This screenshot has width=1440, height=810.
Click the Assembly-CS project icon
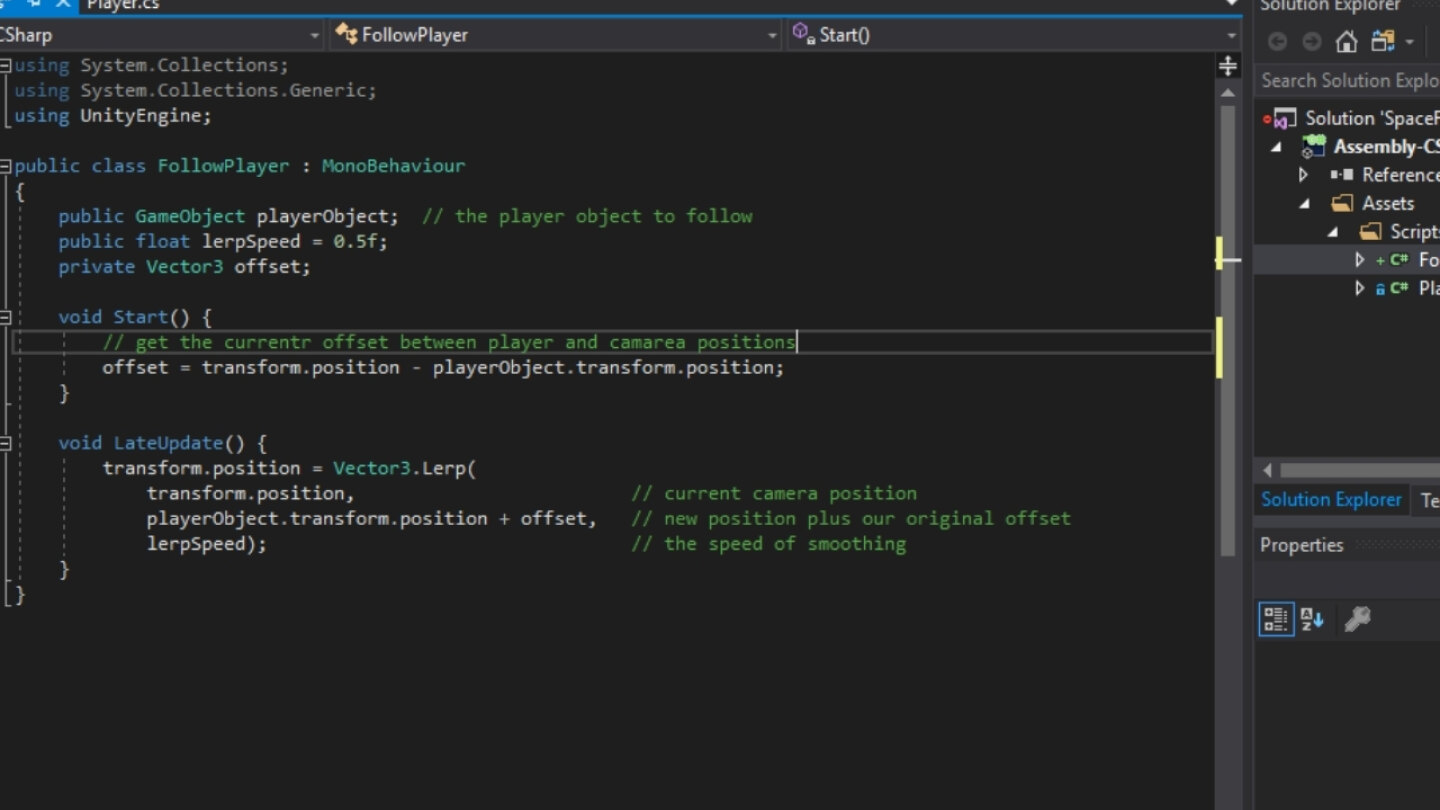[x=1313, y=147]
